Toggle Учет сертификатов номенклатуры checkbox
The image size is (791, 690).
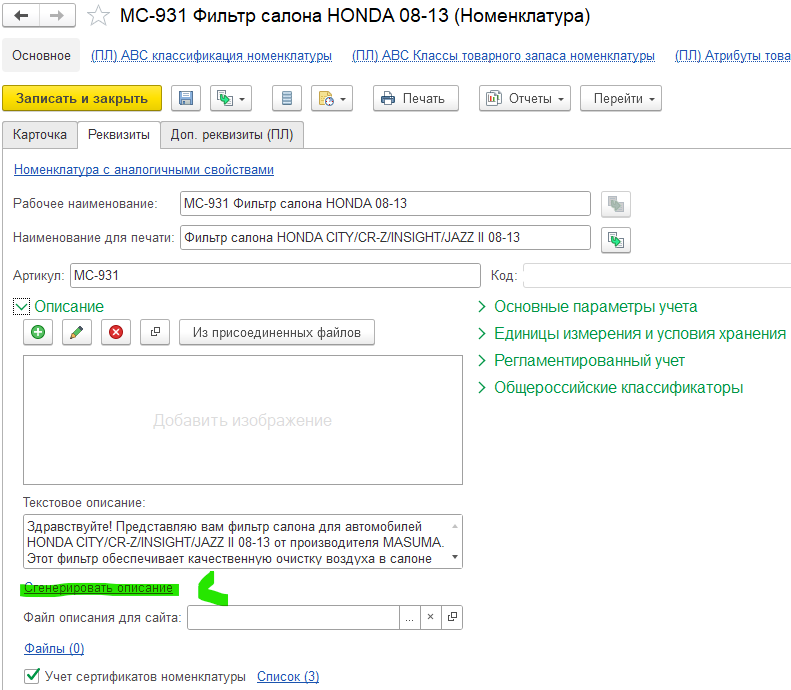pyautogui.click(x=32, y=676)
